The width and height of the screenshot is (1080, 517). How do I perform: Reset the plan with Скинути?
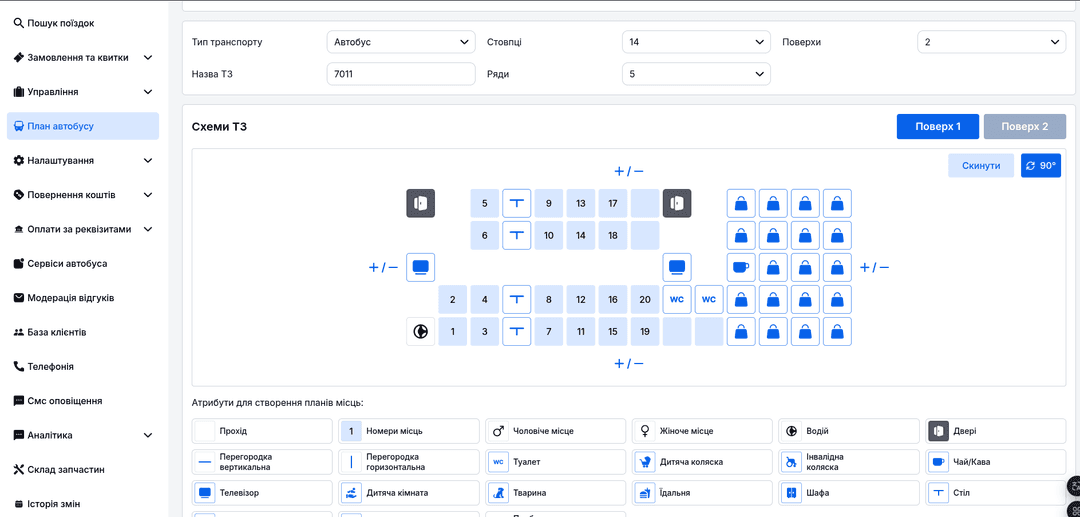(980, 166)
